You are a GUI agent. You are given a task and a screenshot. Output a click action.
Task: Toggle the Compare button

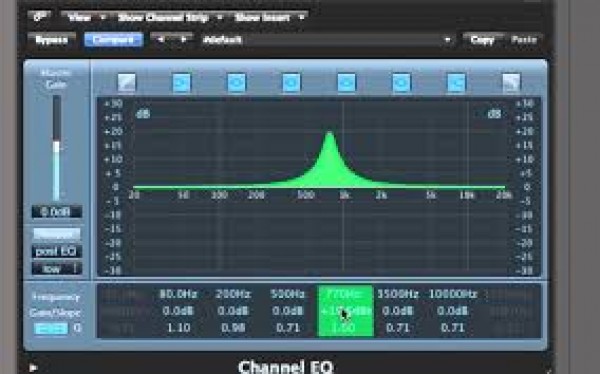tap(114, 40)
